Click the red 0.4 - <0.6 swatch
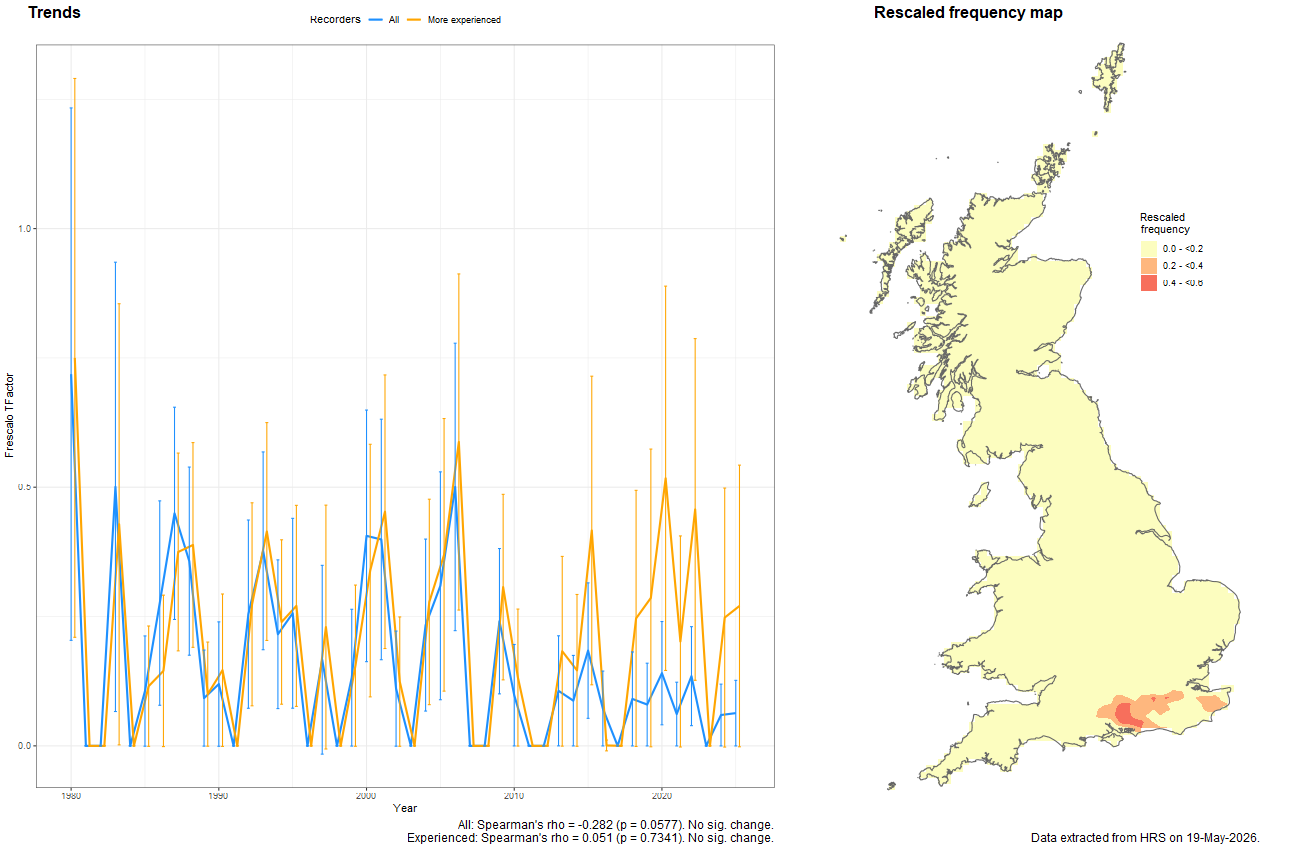The image size is (1300, 850). pos(1149,283)
